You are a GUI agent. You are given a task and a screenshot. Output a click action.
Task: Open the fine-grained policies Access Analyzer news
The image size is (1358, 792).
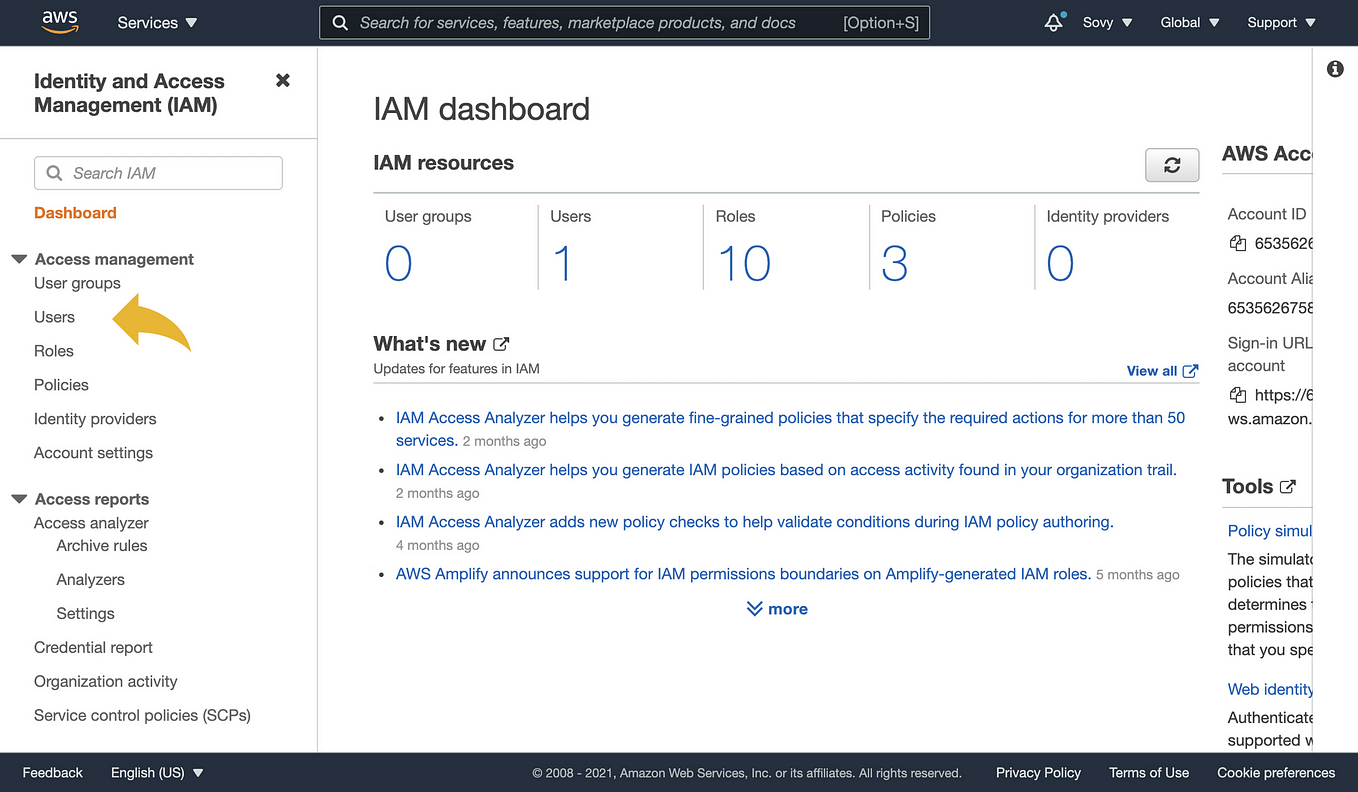coord(790,429)
